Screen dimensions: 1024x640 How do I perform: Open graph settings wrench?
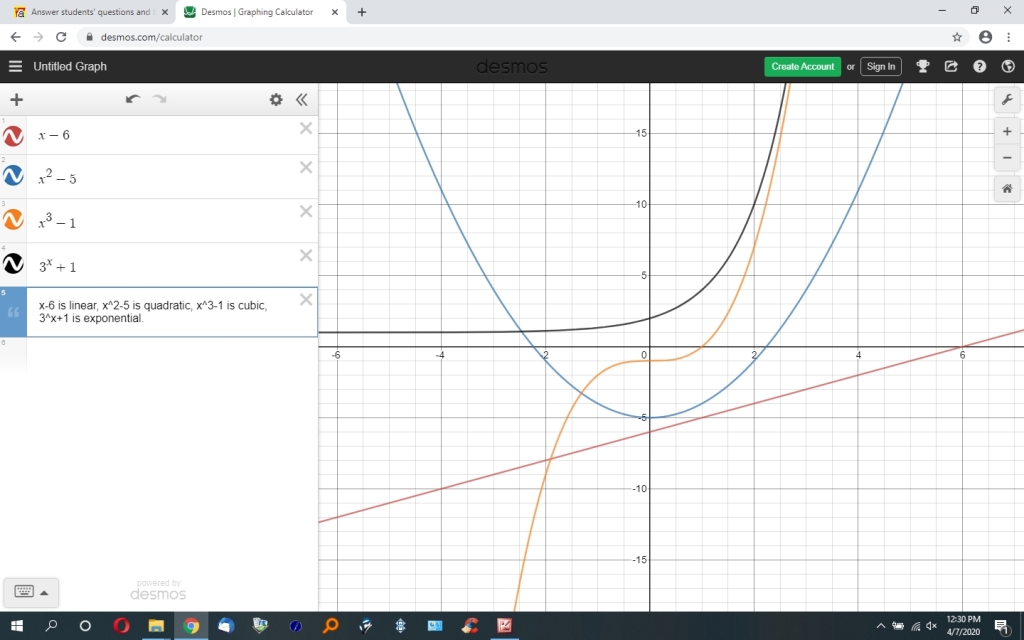1007,100
